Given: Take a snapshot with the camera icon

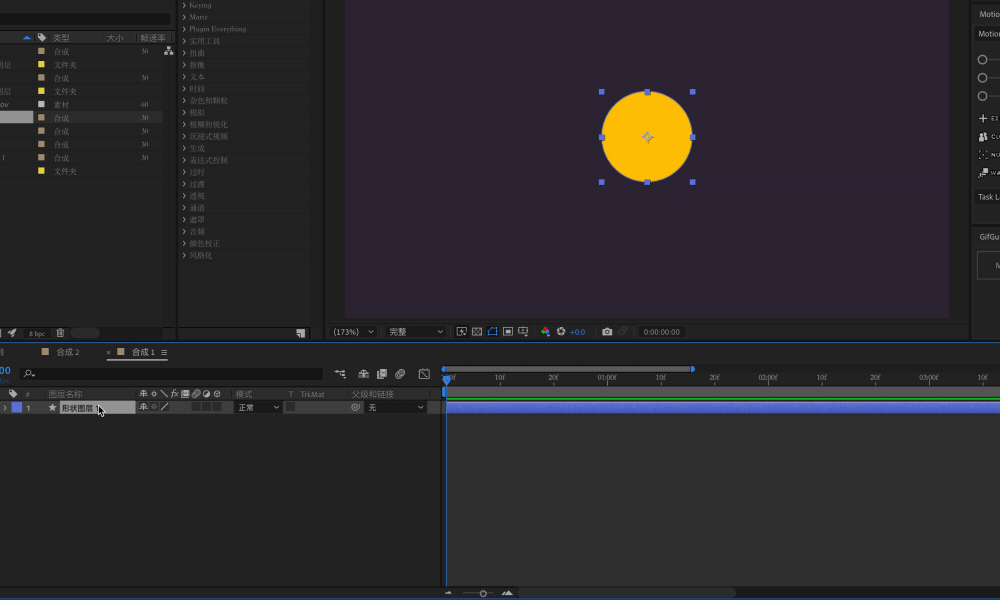Looking at the screenshot, I should point(607,332).
